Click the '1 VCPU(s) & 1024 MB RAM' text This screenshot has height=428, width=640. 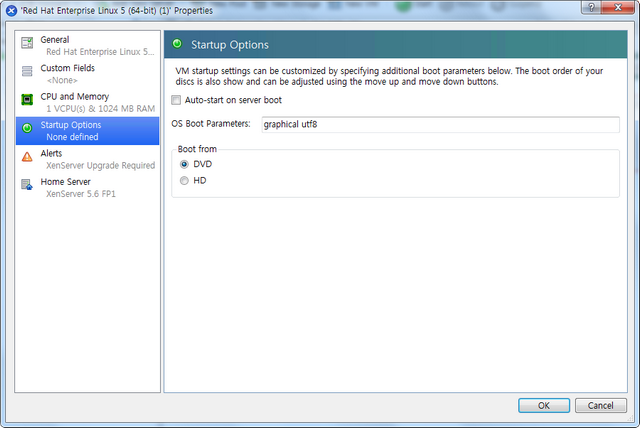click(100, 109)
